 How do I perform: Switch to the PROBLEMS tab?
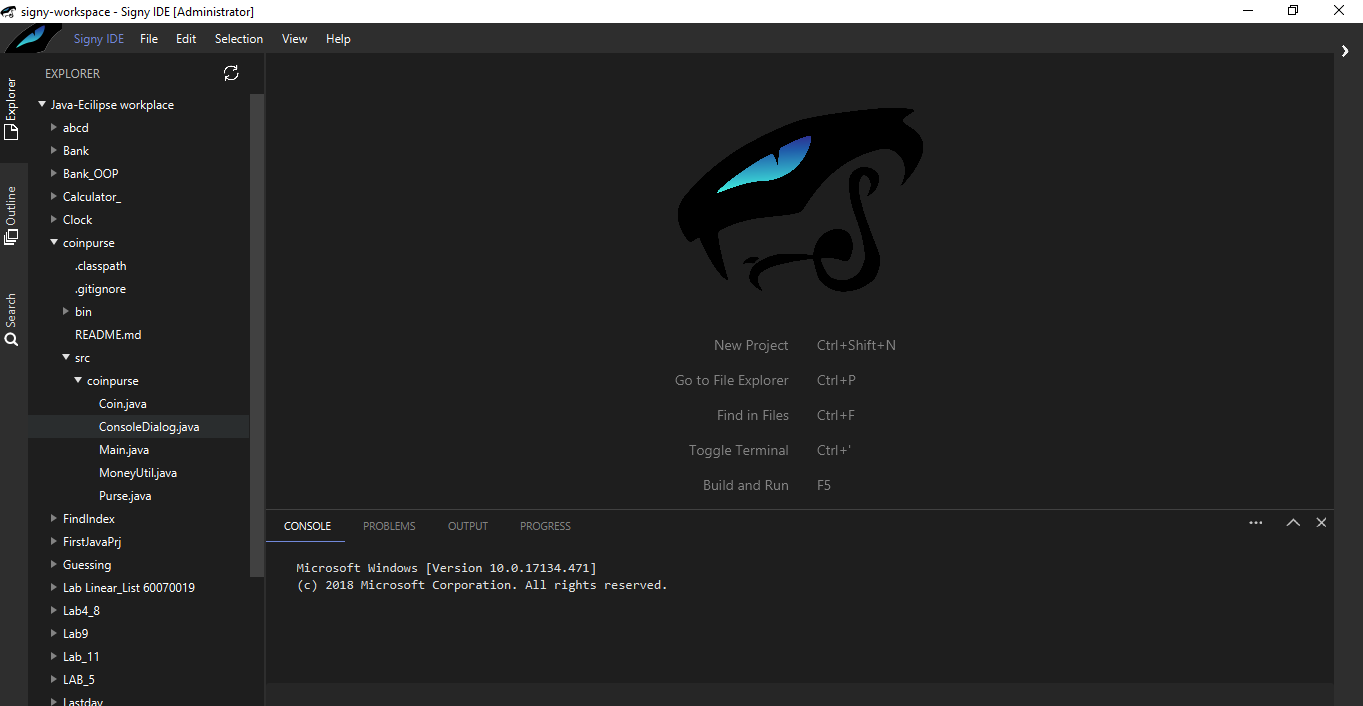[389, 526]
